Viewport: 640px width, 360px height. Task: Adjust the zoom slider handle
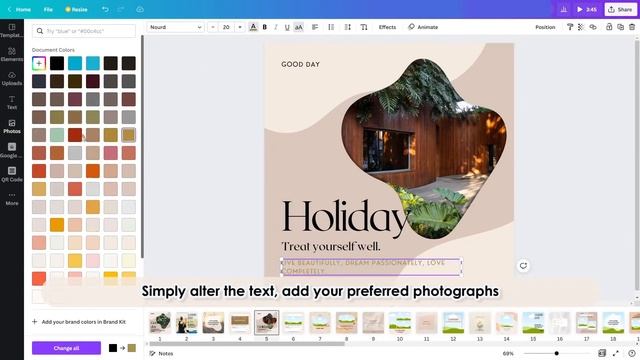(556, 353)
